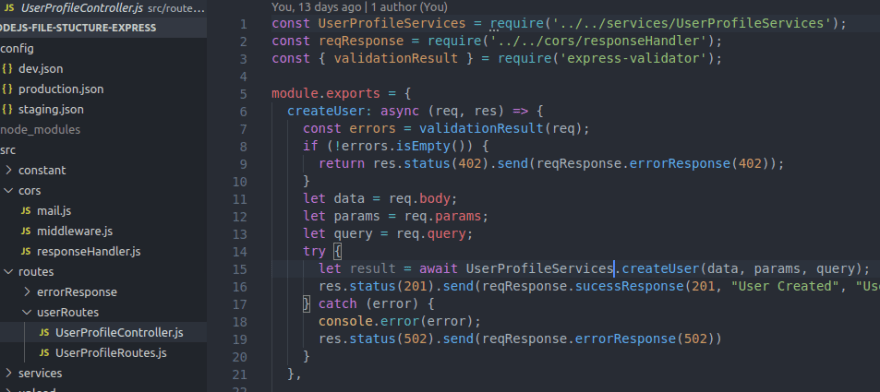Collapse the routes folder chevron
The height and width of the screenshot is (392, 880).
[x=8, y=272]
